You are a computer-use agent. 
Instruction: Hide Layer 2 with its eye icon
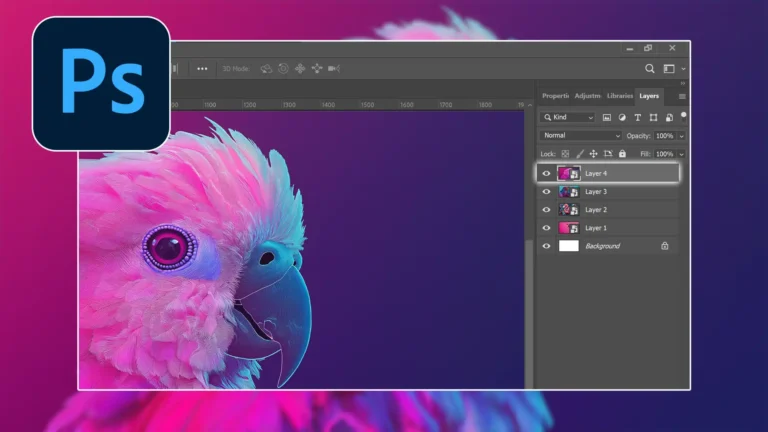[546, 210]
